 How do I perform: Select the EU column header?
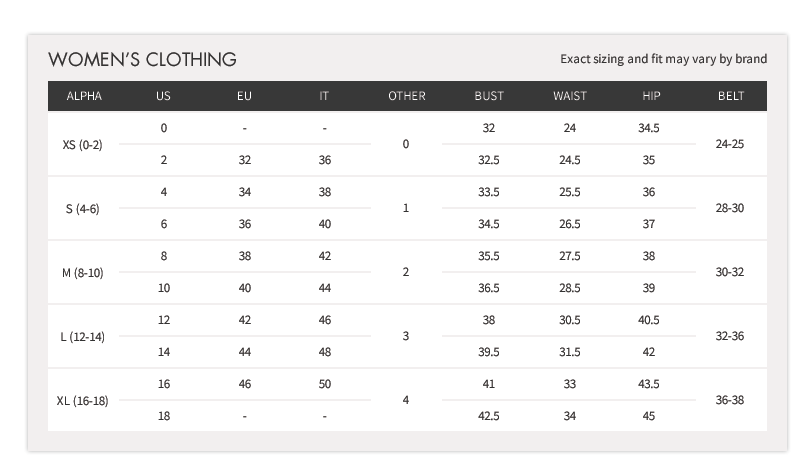pos(244,96)
